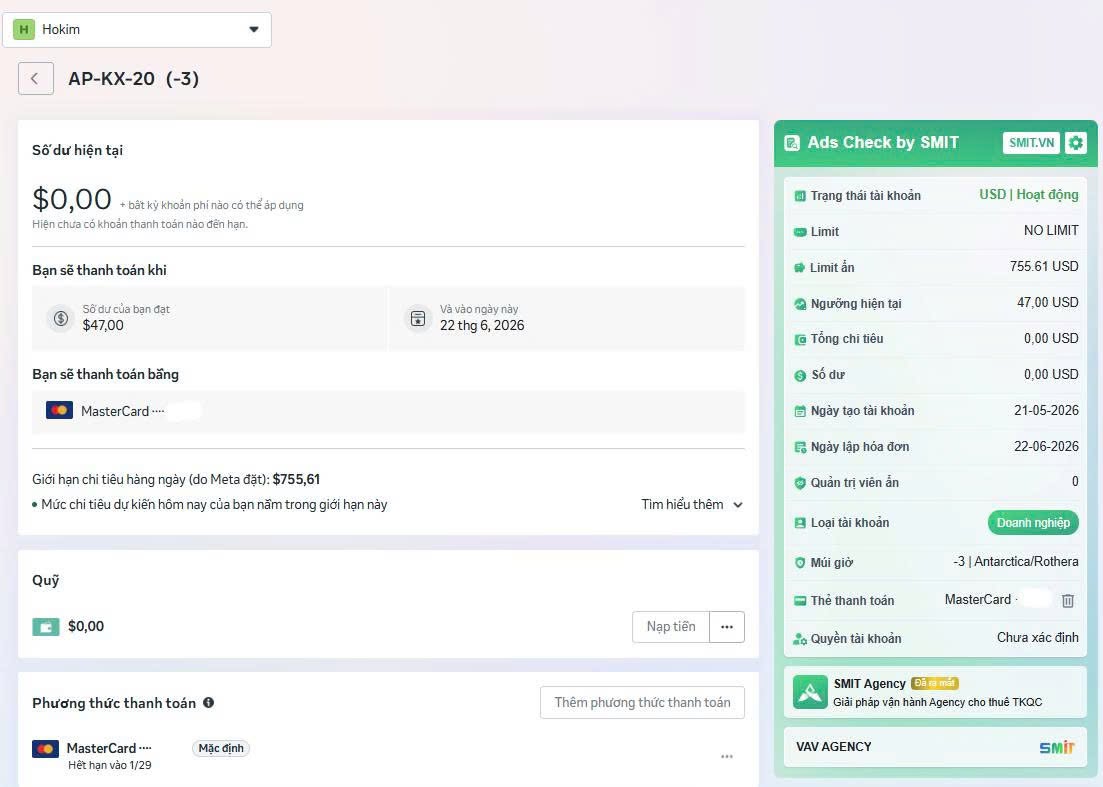Open the SMIT Agency banner
This screenshot has height=787, width=1103.
tap(935, 692)
